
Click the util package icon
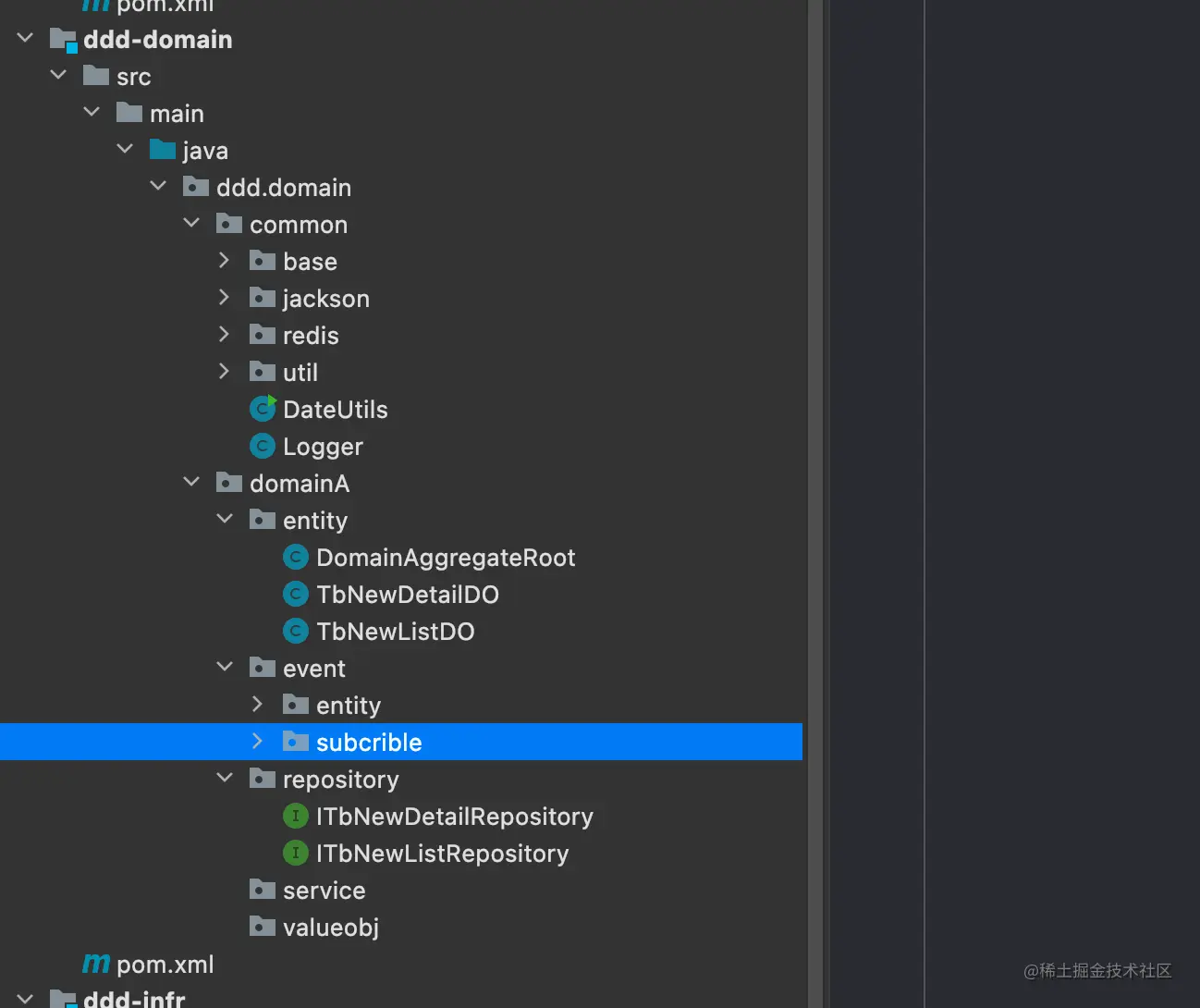[263, 372]
